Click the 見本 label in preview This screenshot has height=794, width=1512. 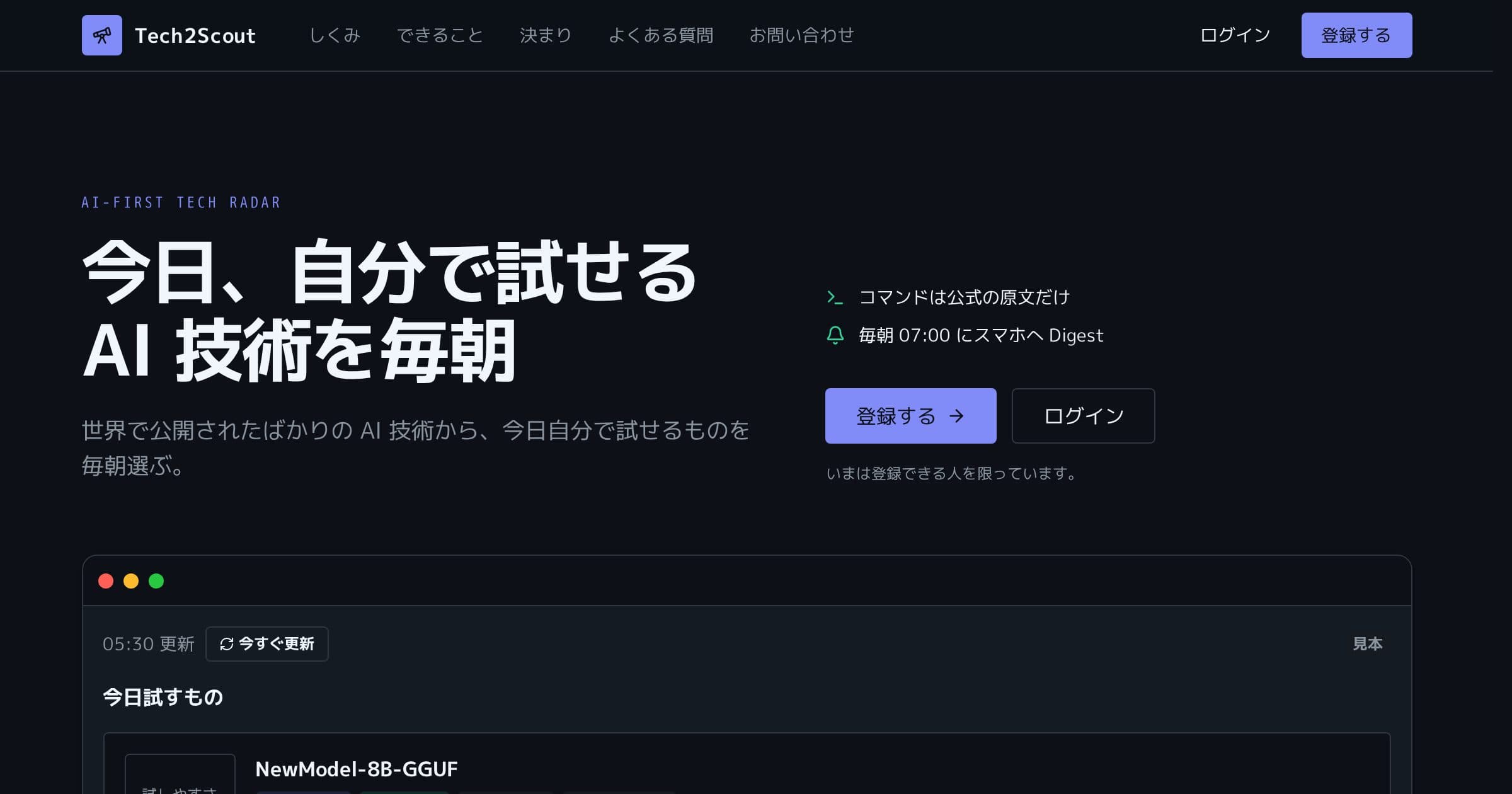[x=1368, y=644]
